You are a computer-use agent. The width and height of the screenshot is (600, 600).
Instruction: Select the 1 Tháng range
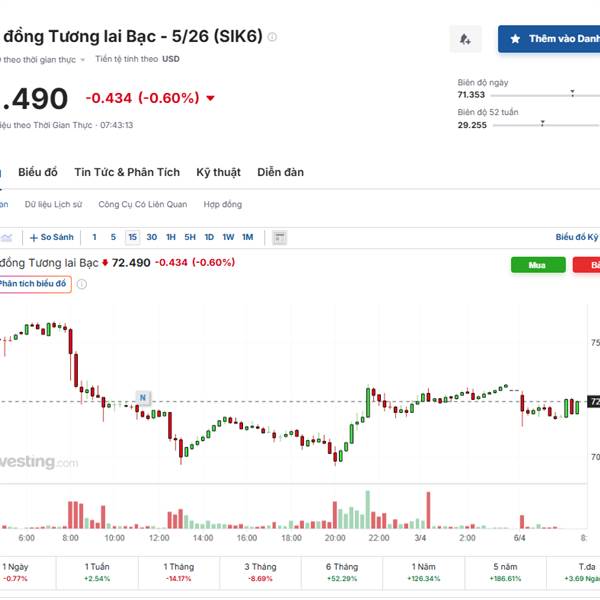(x=179, y=572)
